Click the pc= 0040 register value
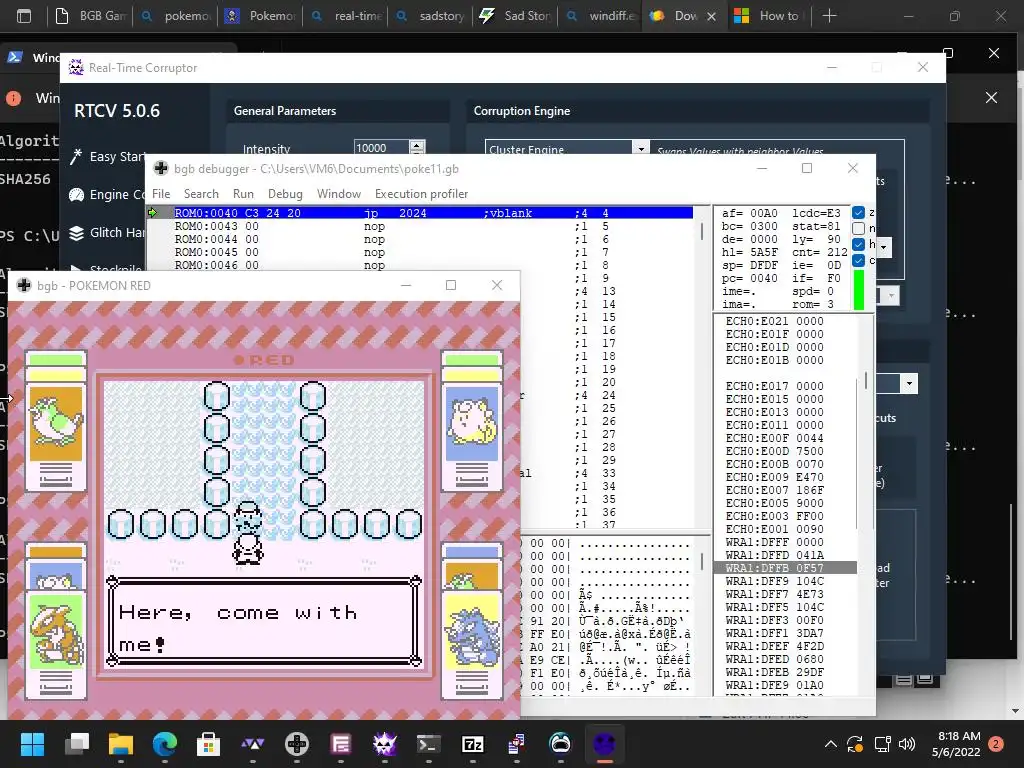1024x768 pixels. click(x=750, y=278)
